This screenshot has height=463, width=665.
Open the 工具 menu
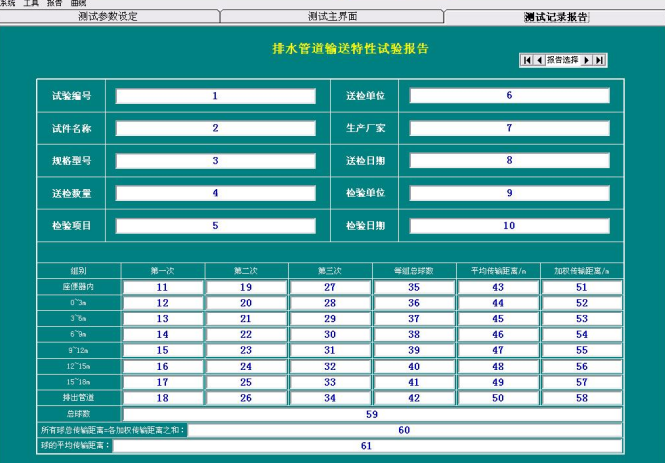pyautogui.click(x=32, y=4)
